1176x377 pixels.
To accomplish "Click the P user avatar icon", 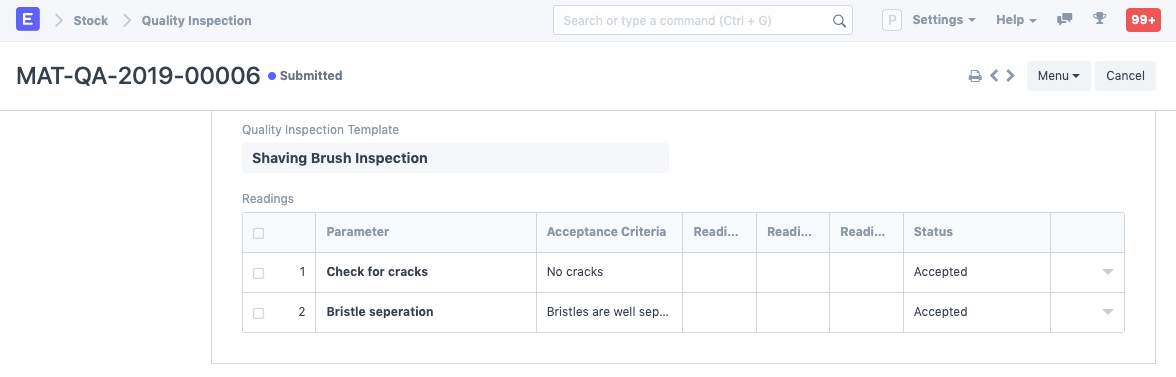I will coord(891,20).
